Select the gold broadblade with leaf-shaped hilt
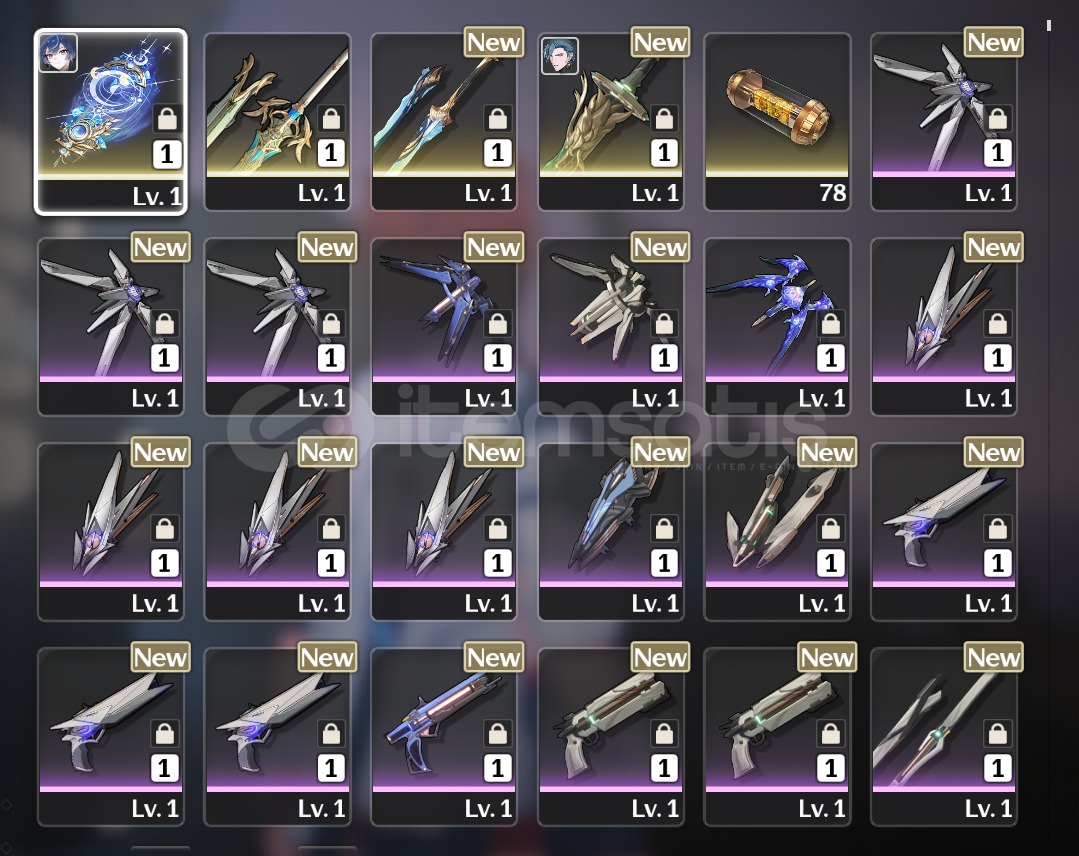The width and height of the screenshot is (1079, 856). point(277,122)
